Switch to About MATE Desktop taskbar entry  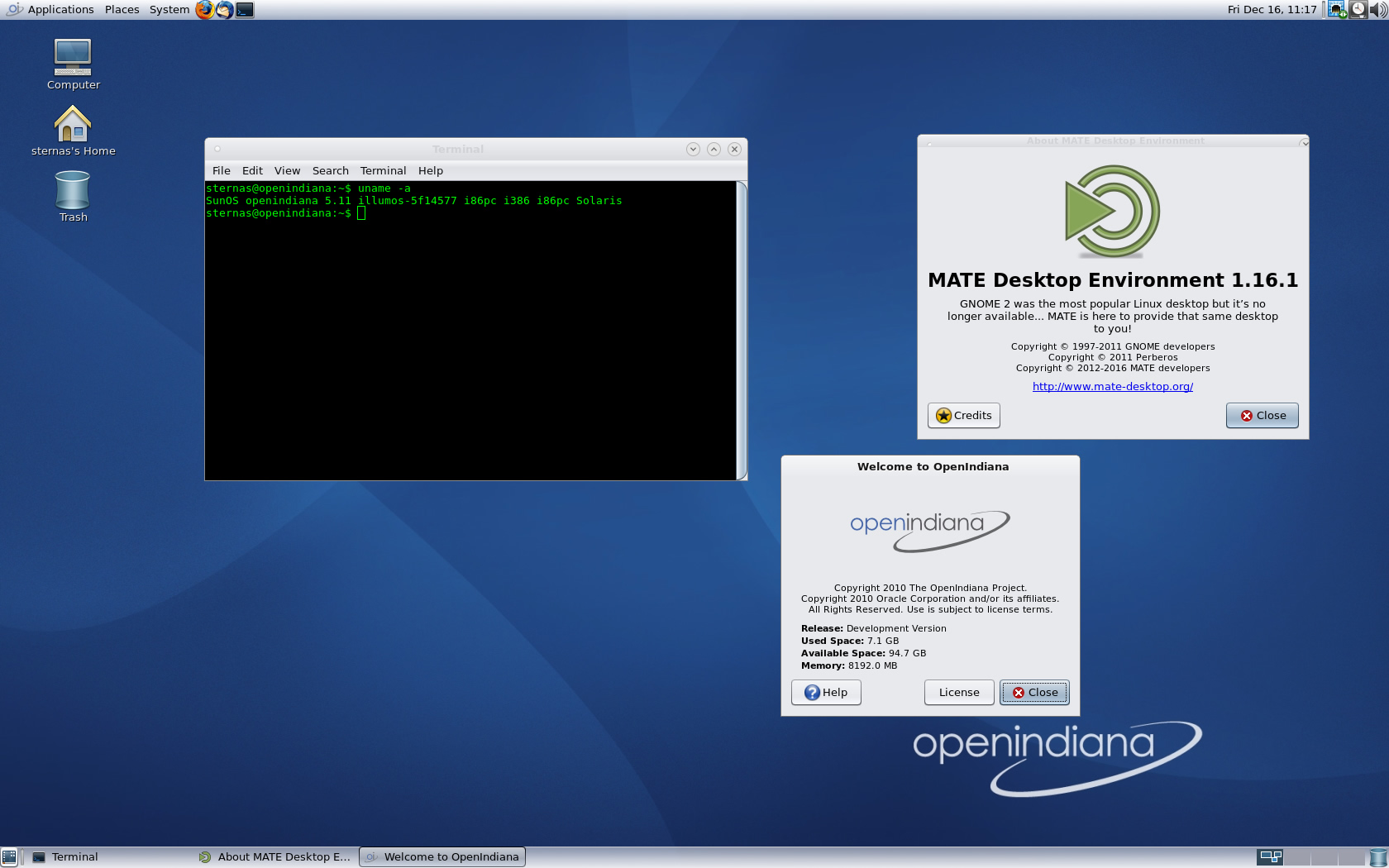point(274,857)
